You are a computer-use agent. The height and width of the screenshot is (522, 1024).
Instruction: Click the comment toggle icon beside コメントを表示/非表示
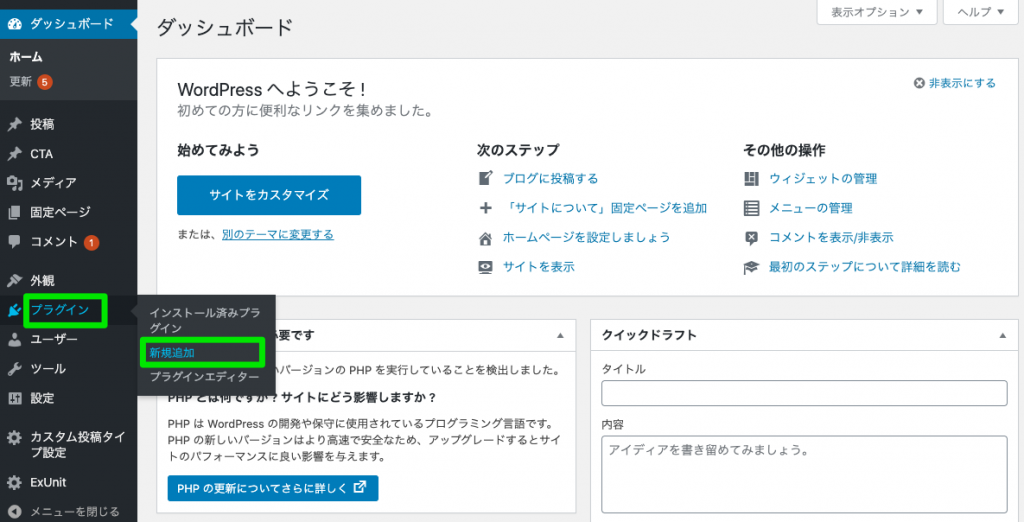pos(752,238)
